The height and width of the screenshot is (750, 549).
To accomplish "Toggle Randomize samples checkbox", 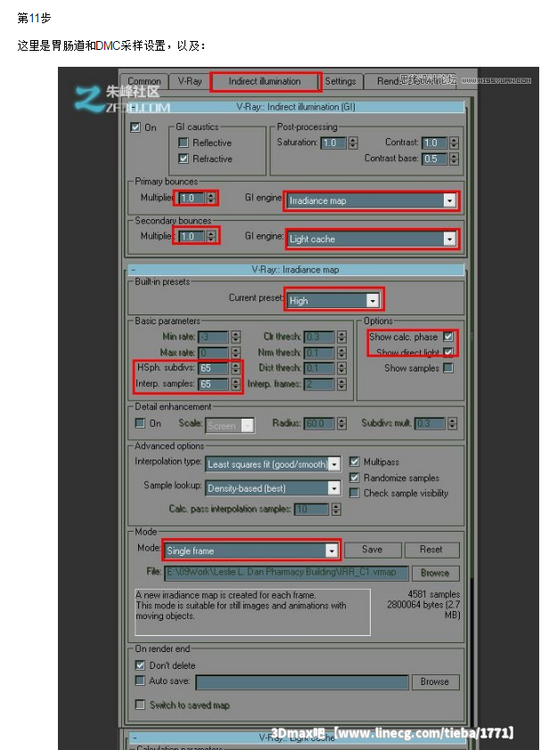I will click(x=354, y=477).
